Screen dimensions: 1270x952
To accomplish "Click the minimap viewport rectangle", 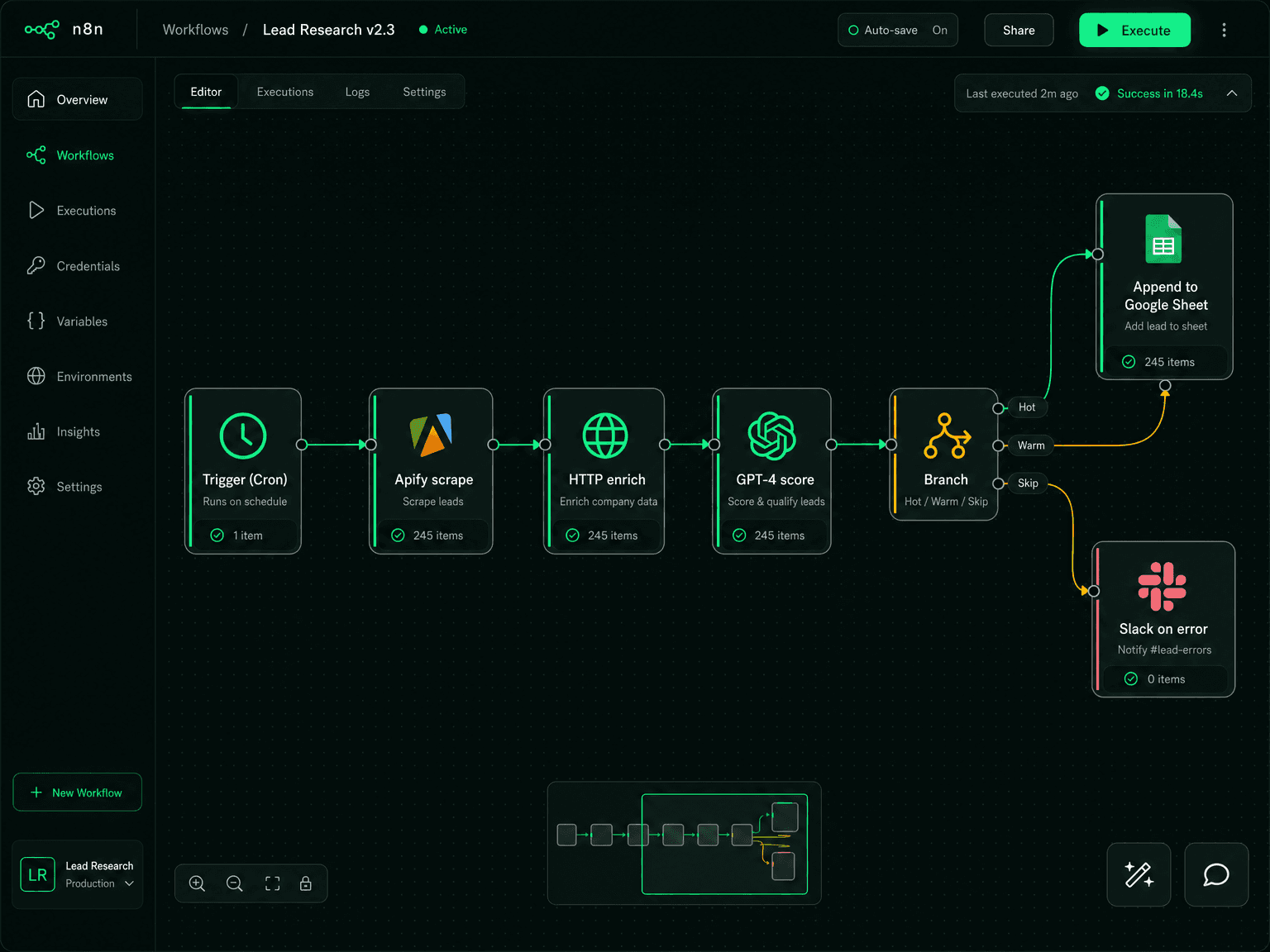I will (x=724, y=844).
